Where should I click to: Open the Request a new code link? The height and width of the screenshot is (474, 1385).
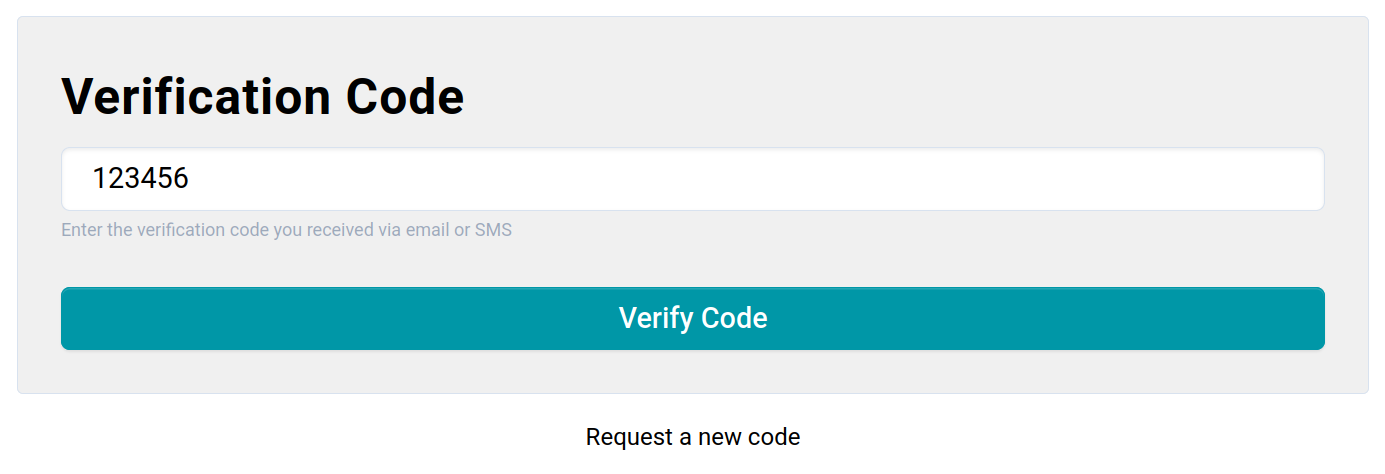coord(692,437)
